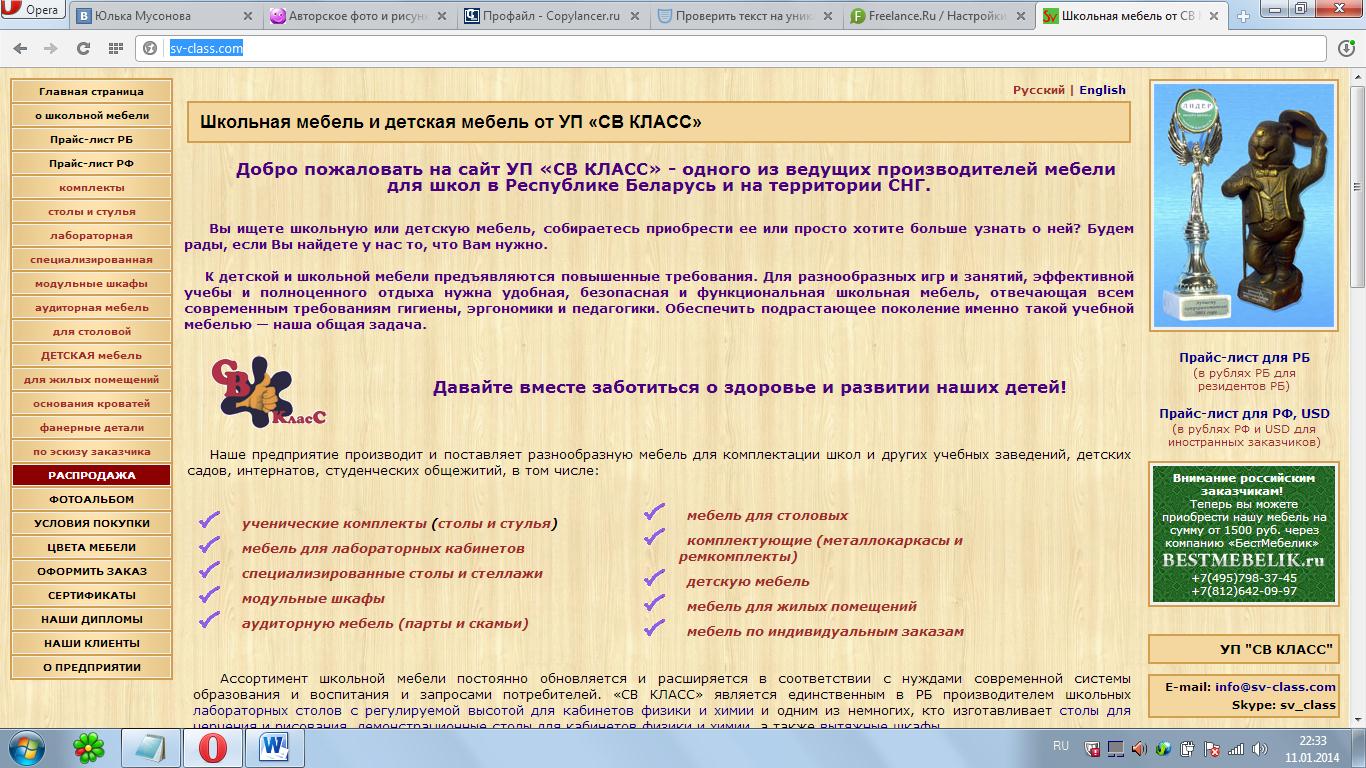The height and width of the screenshot is (768, 1366).
Task: Open the Action Center flag tray icon
Action: pos(1212,747)
